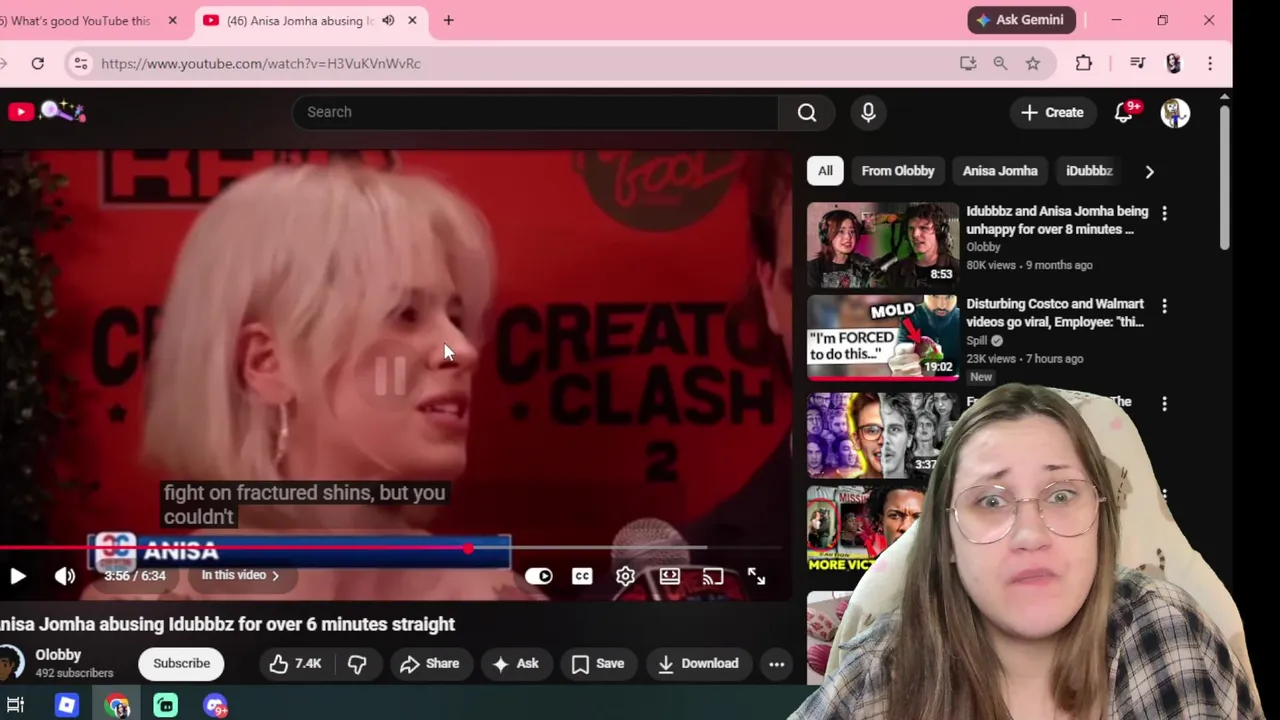Open Disturbing Costco and Walmart video title
This screenshot has width=1280, height=720.
pyautogui.click(x=1055, y=313)
